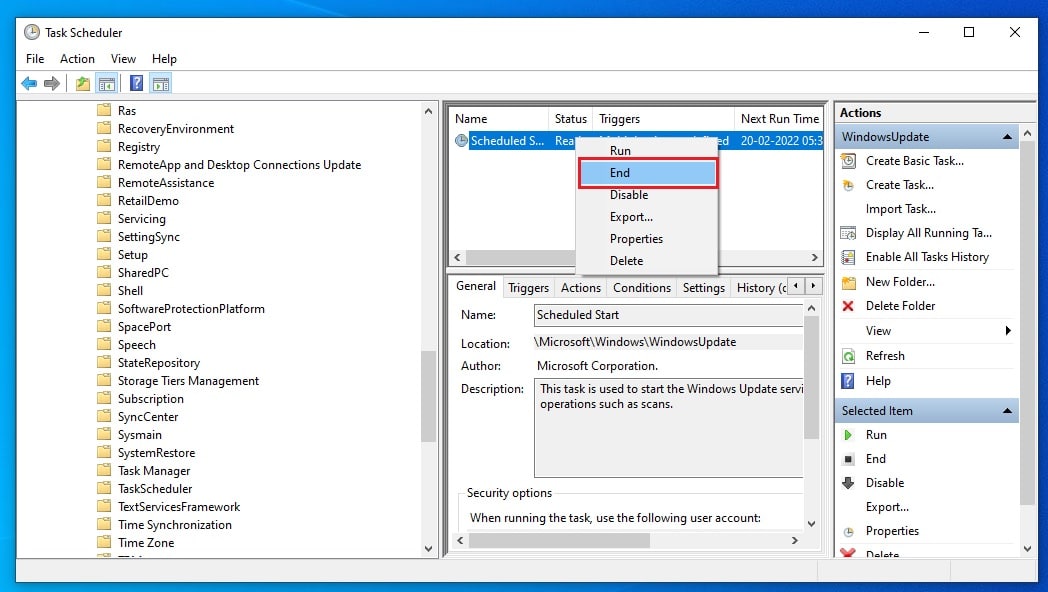
Task: Click the Disable down-arrow icon under Selected Item
Action: [848, 483]
